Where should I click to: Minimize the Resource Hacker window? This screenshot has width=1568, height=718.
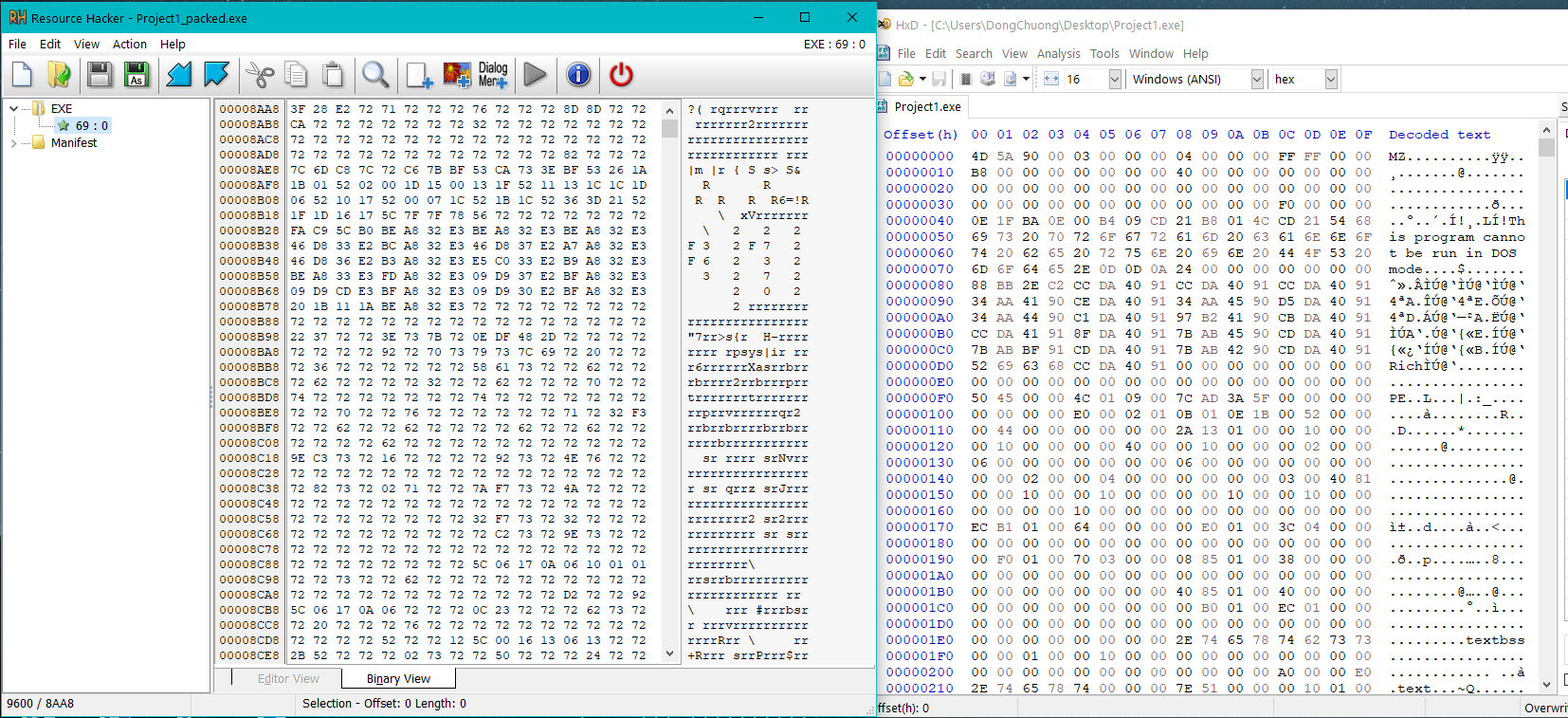click(759, 17)
